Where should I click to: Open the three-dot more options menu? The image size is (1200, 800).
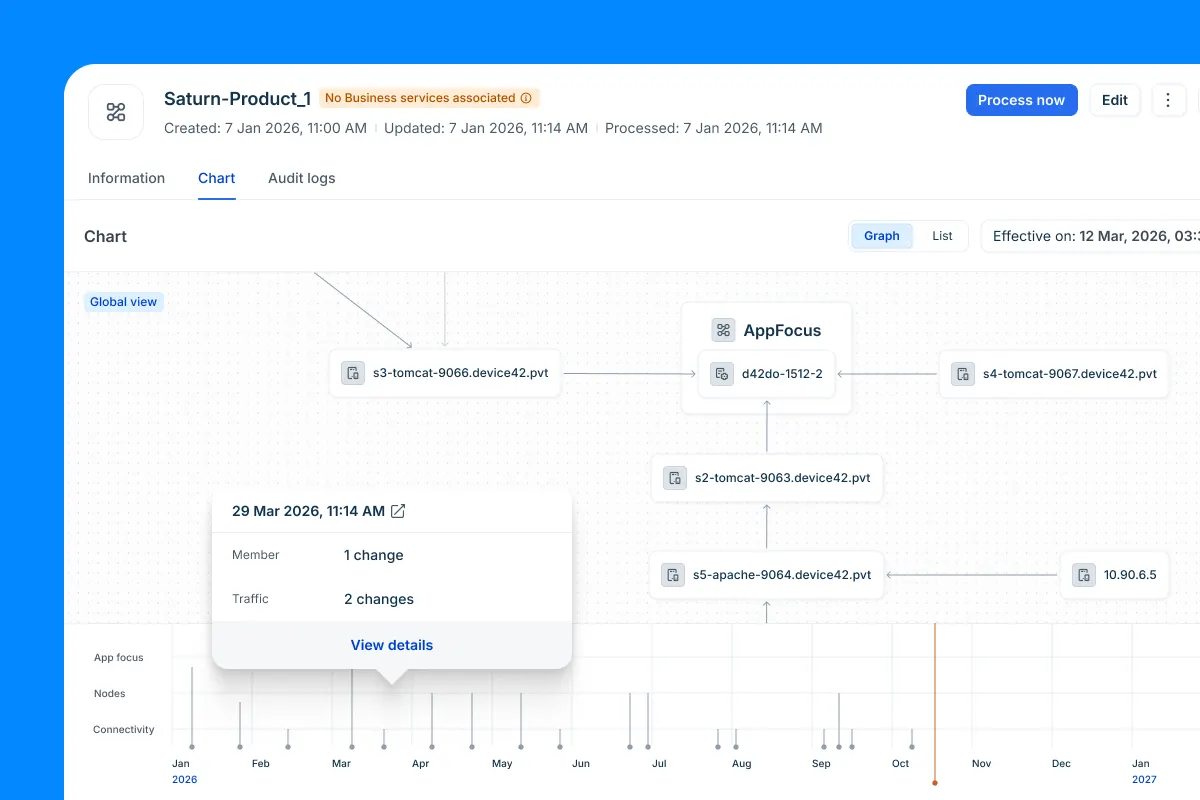coord(1168,100)
